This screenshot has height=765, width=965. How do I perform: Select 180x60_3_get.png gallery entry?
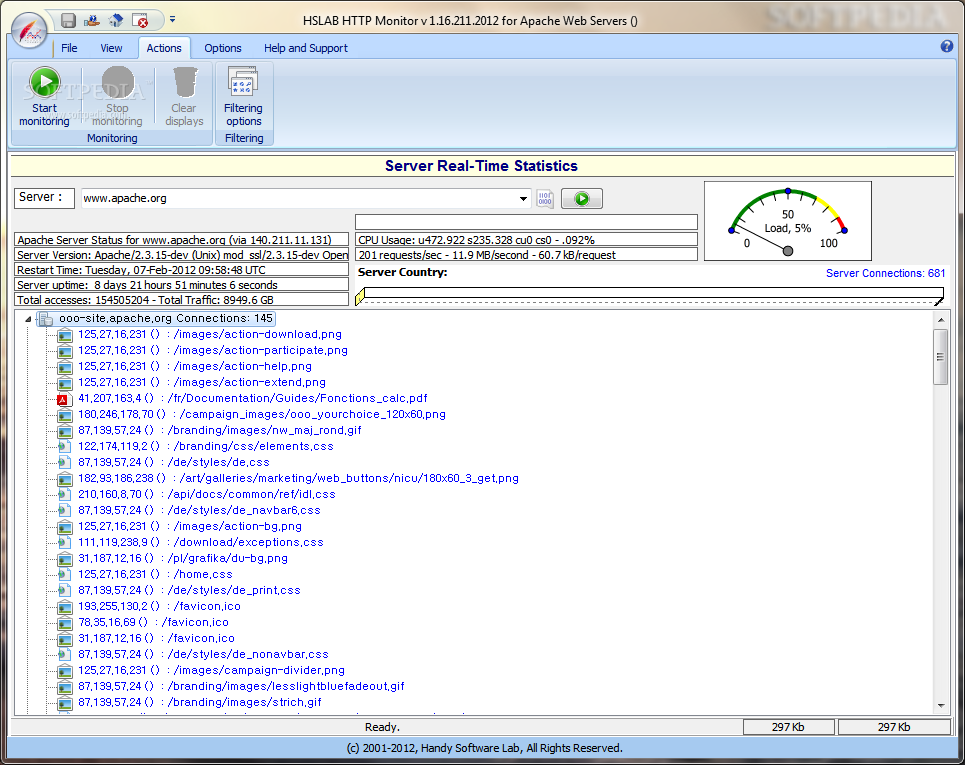(298, 478)
